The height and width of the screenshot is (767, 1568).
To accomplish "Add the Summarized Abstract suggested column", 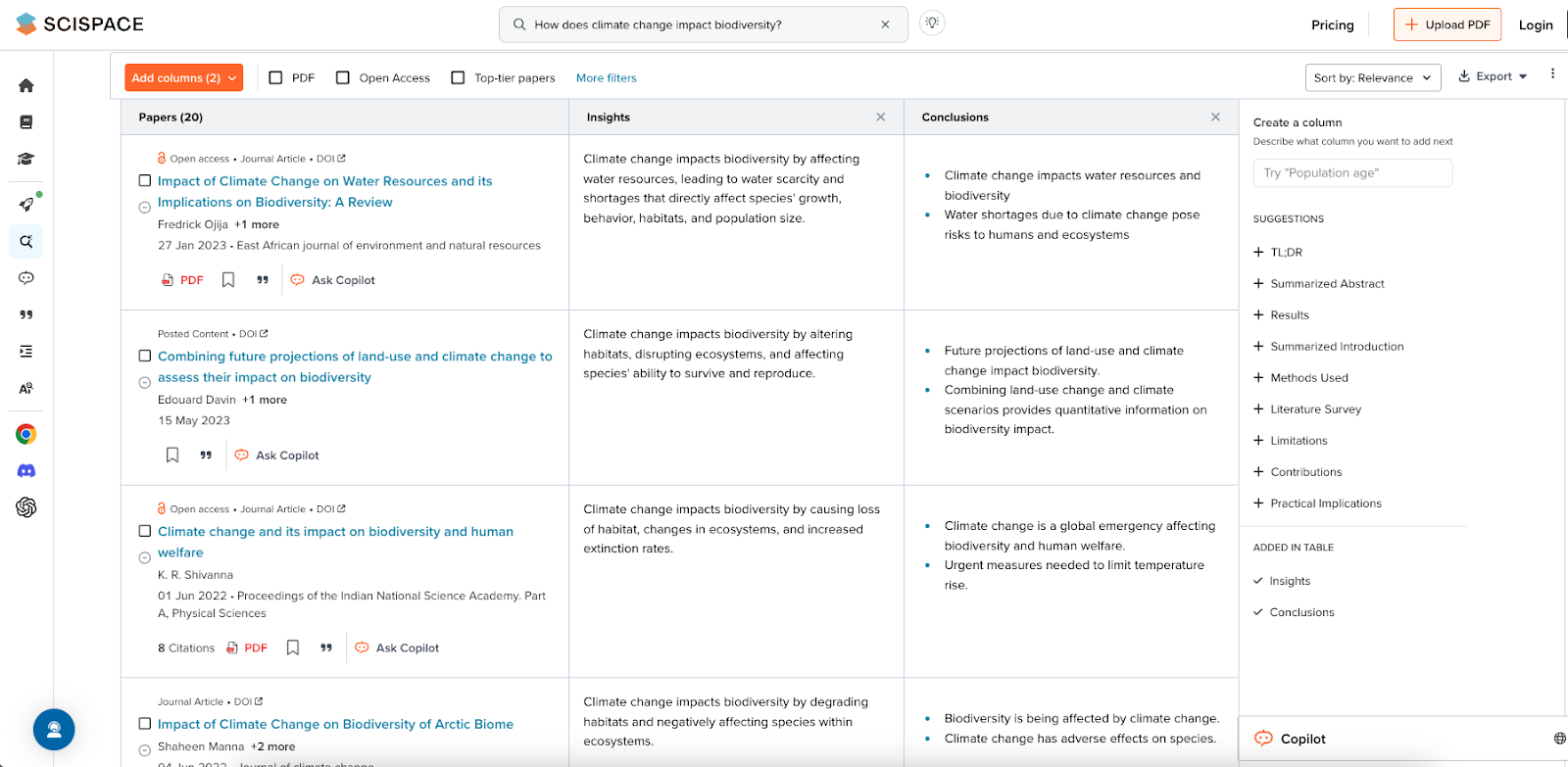I will coord(1319,284).
